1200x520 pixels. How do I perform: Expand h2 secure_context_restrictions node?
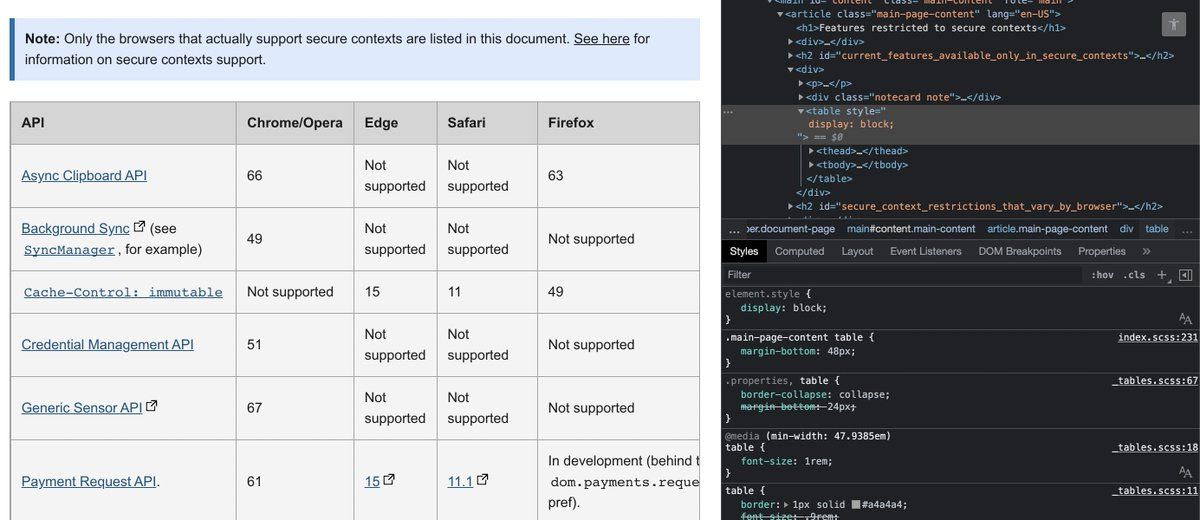(x=791, y=207)
